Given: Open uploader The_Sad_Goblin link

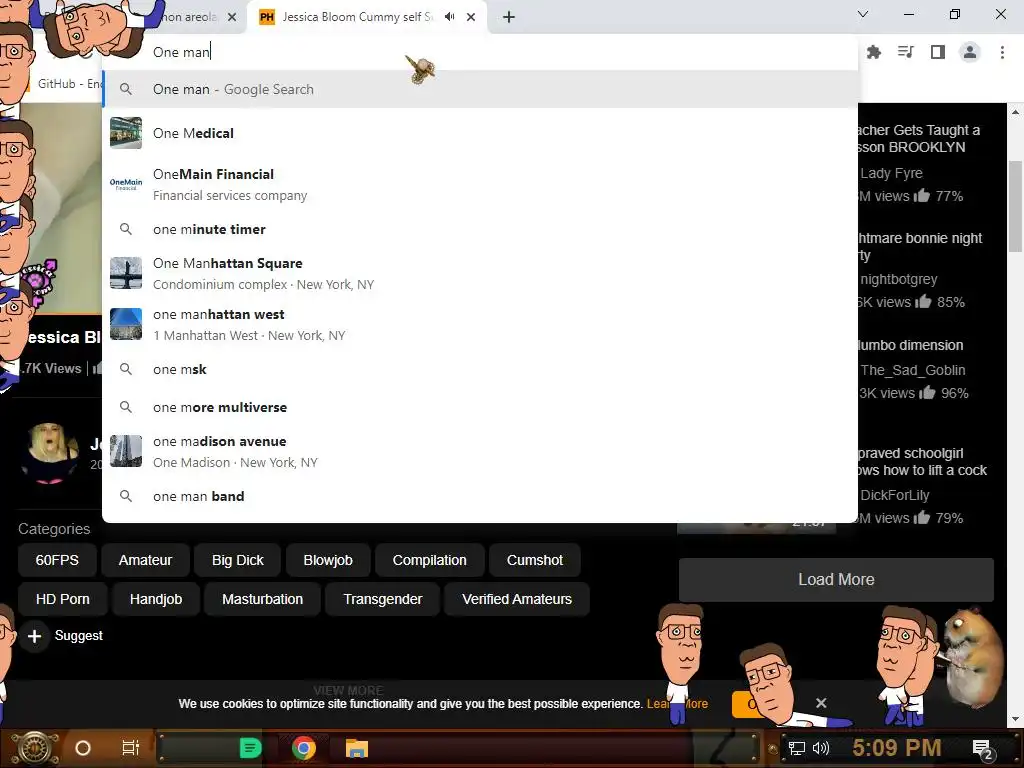Looking at the screenshot, I should click(x=912, y=370).
